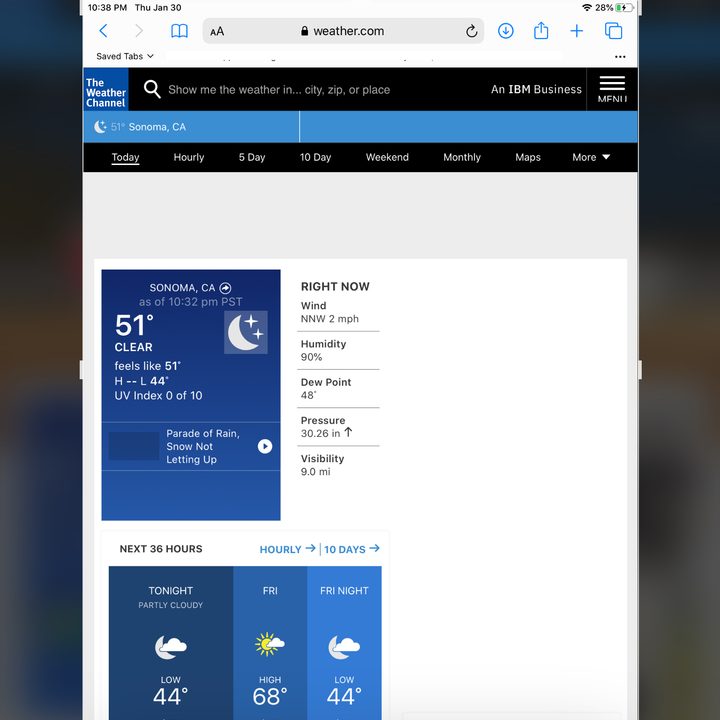Open the Maps tab
This screenshot has width=720, height=720.
[528, 157]
